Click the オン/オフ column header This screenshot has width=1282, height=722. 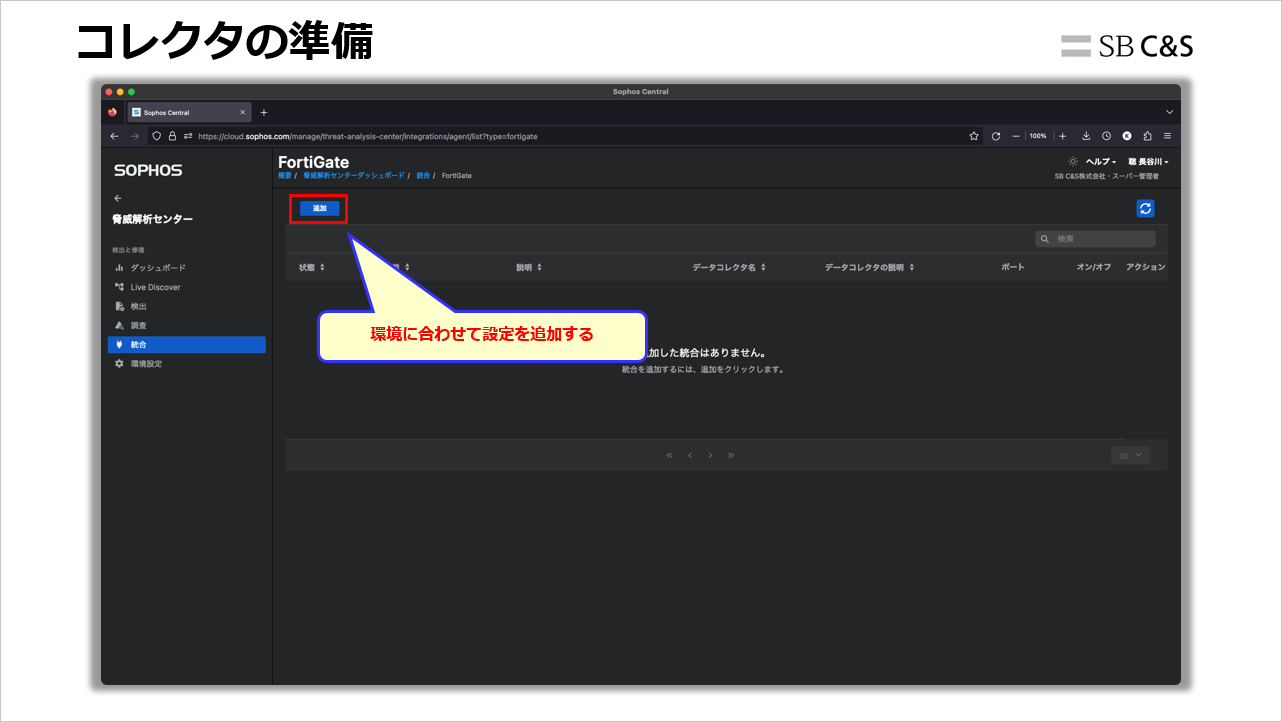coord(1094,268)
